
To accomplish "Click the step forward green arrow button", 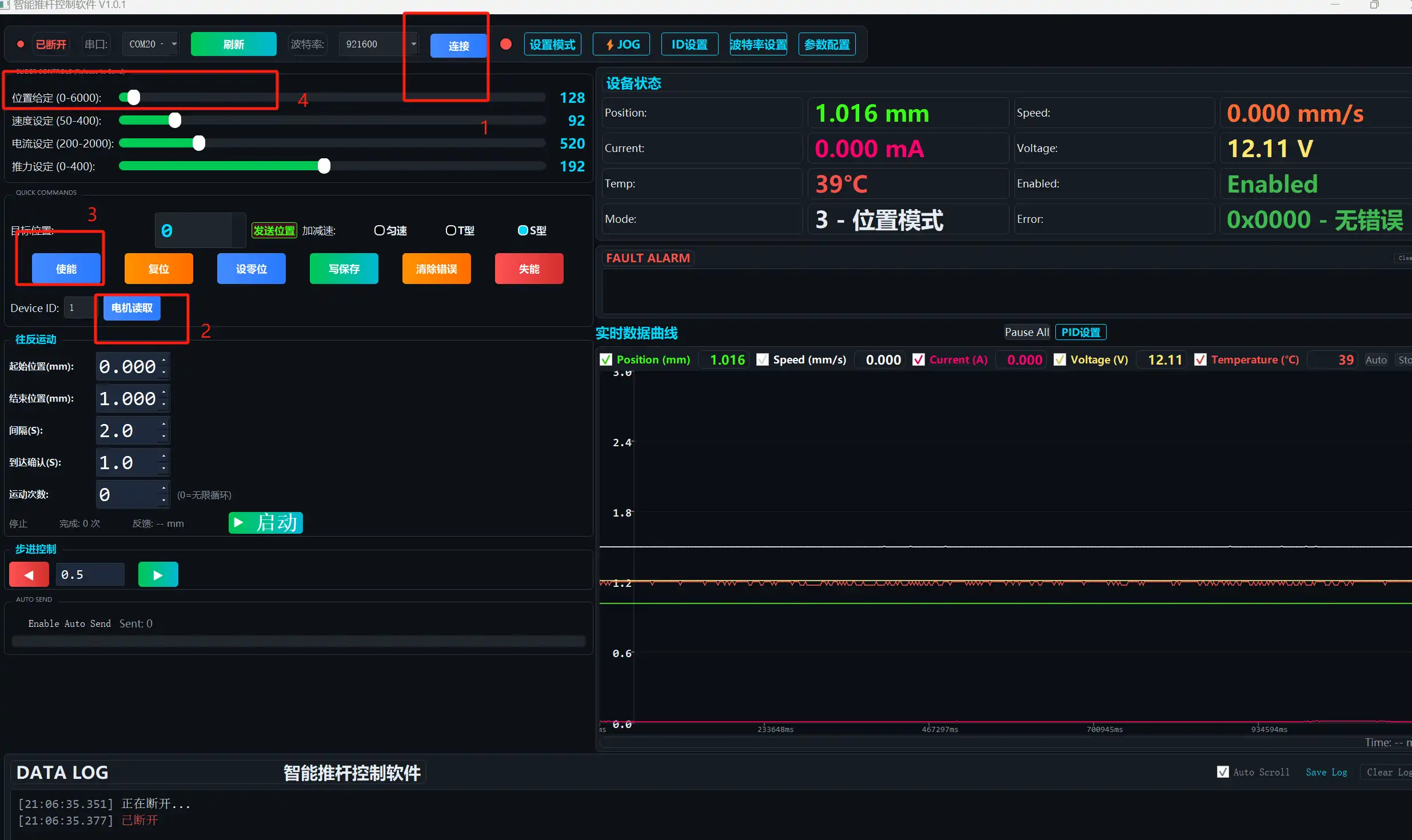I will tap(158, 574).
